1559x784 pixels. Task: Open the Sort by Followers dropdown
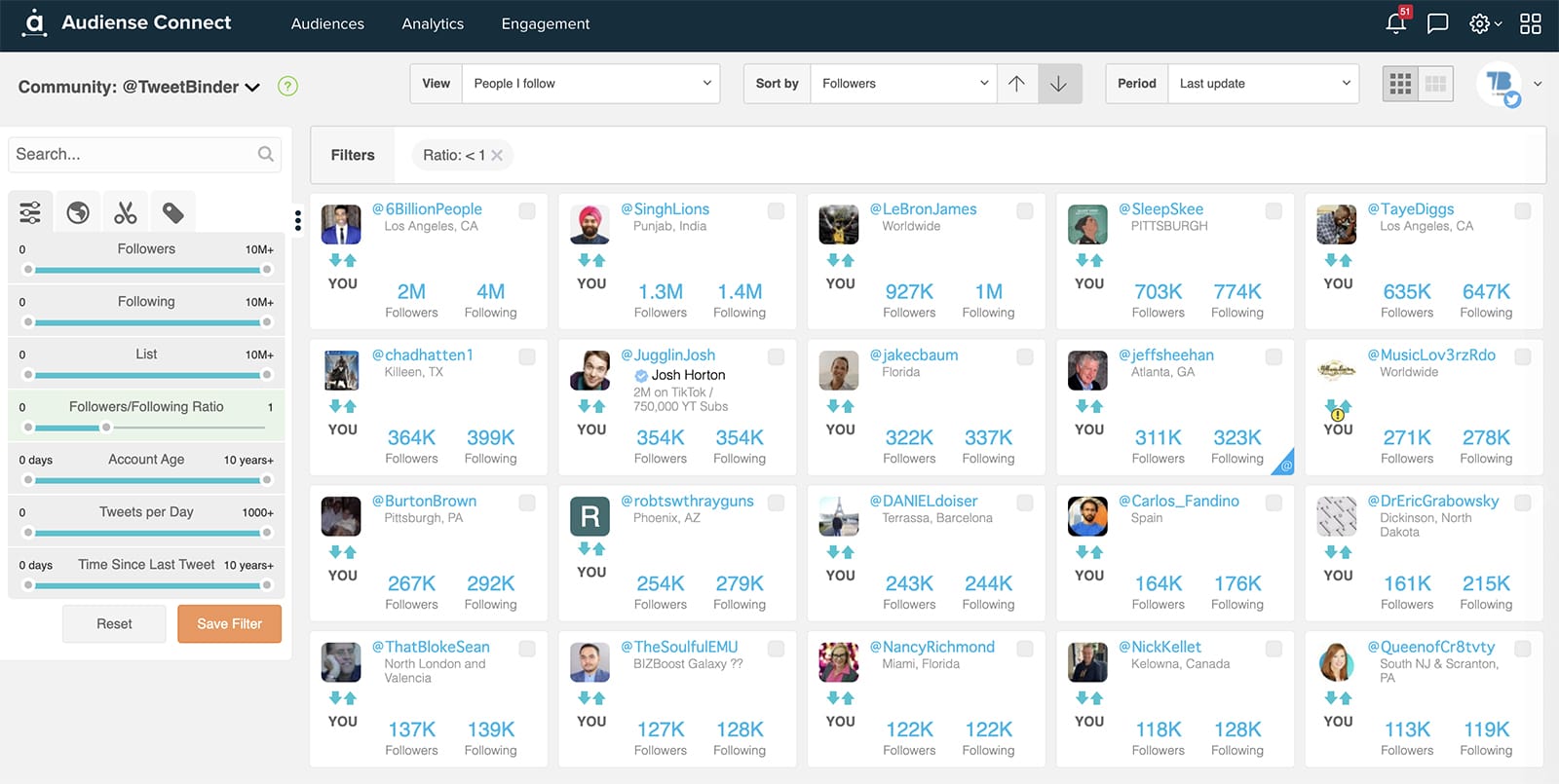[903, 84]
